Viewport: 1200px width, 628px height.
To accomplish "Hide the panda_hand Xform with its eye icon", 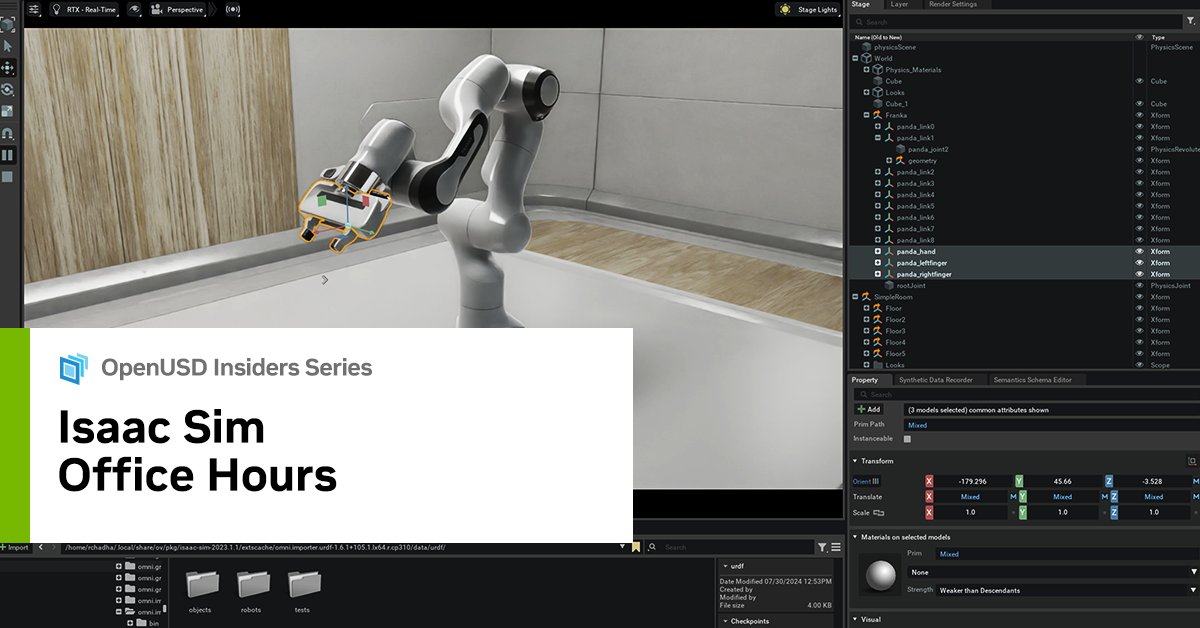I will 1139,251.
